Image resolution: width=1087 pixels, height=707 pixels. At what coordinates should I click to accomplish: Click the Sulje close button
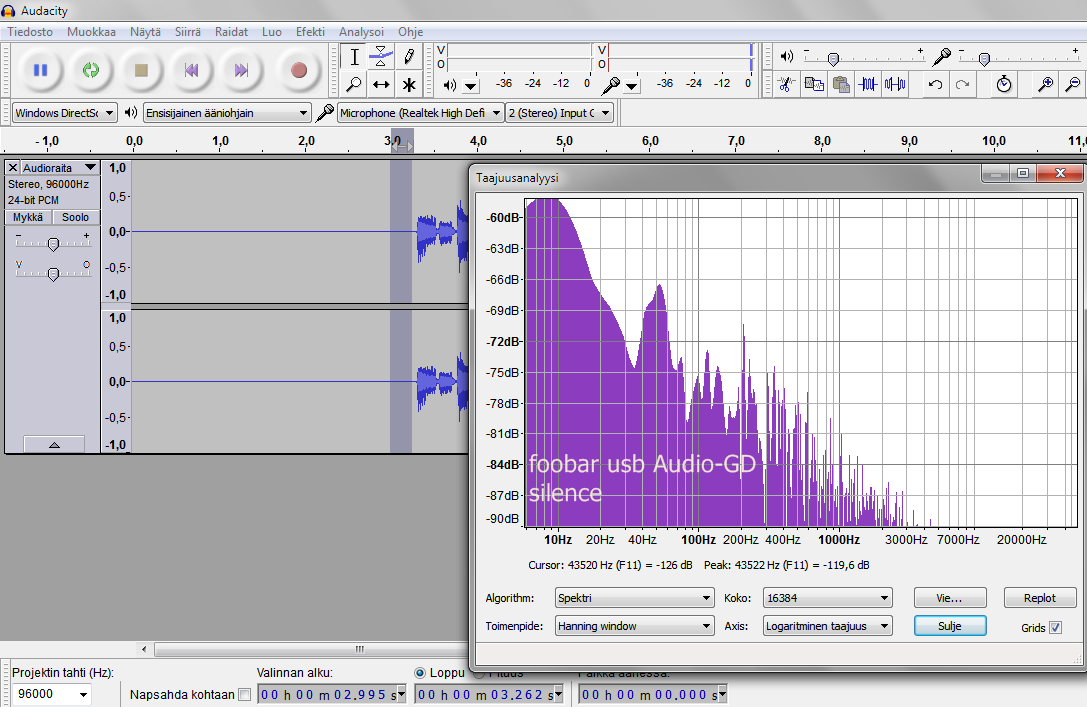coord(950,626)
